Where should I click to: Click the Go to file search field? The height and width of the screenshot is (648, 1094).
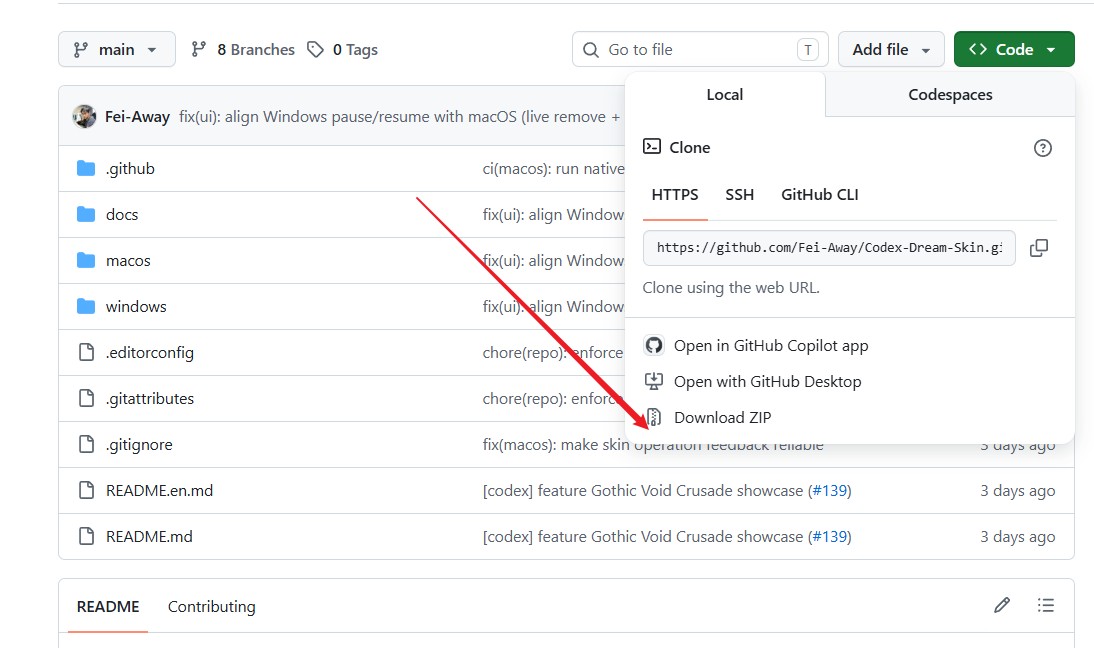click(700, 50)
